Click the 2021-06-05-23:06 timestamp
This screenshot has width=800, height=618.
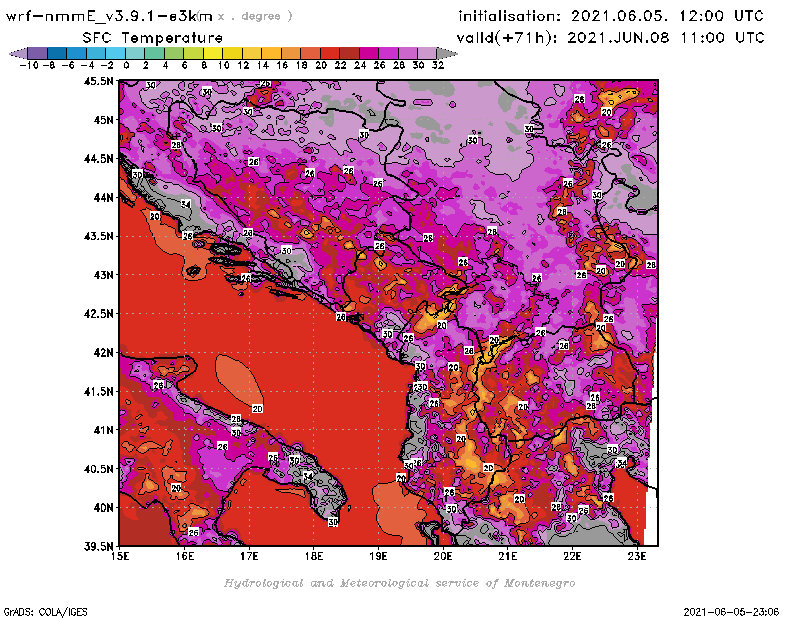[x=731, y=612]
